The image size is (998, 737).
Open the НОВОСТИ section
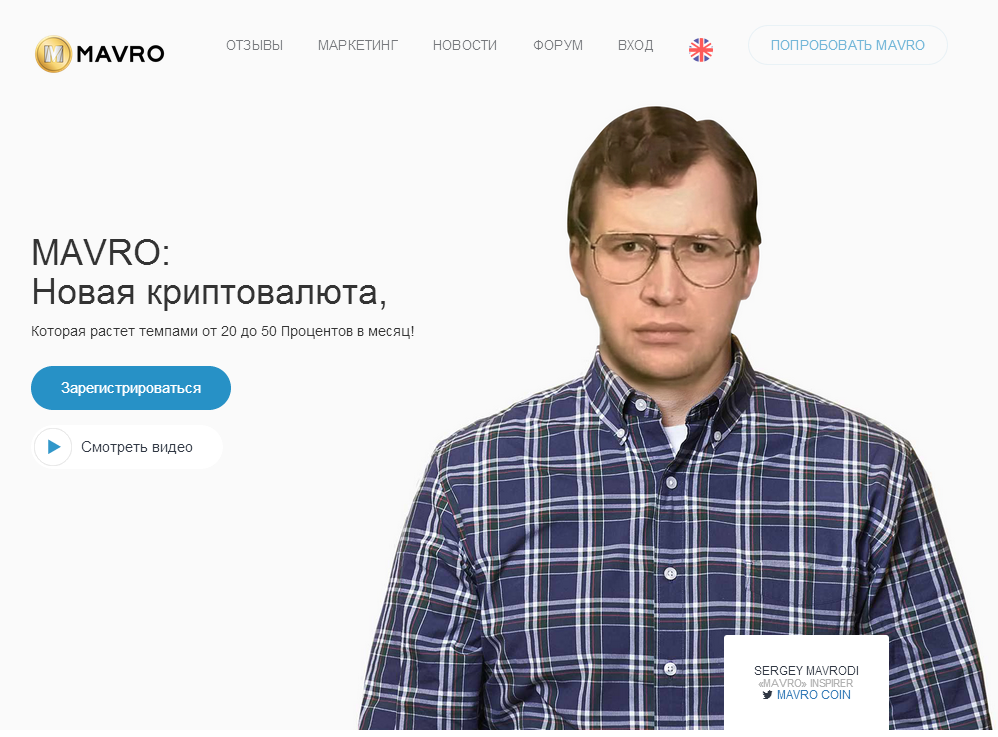coord(465,45)
